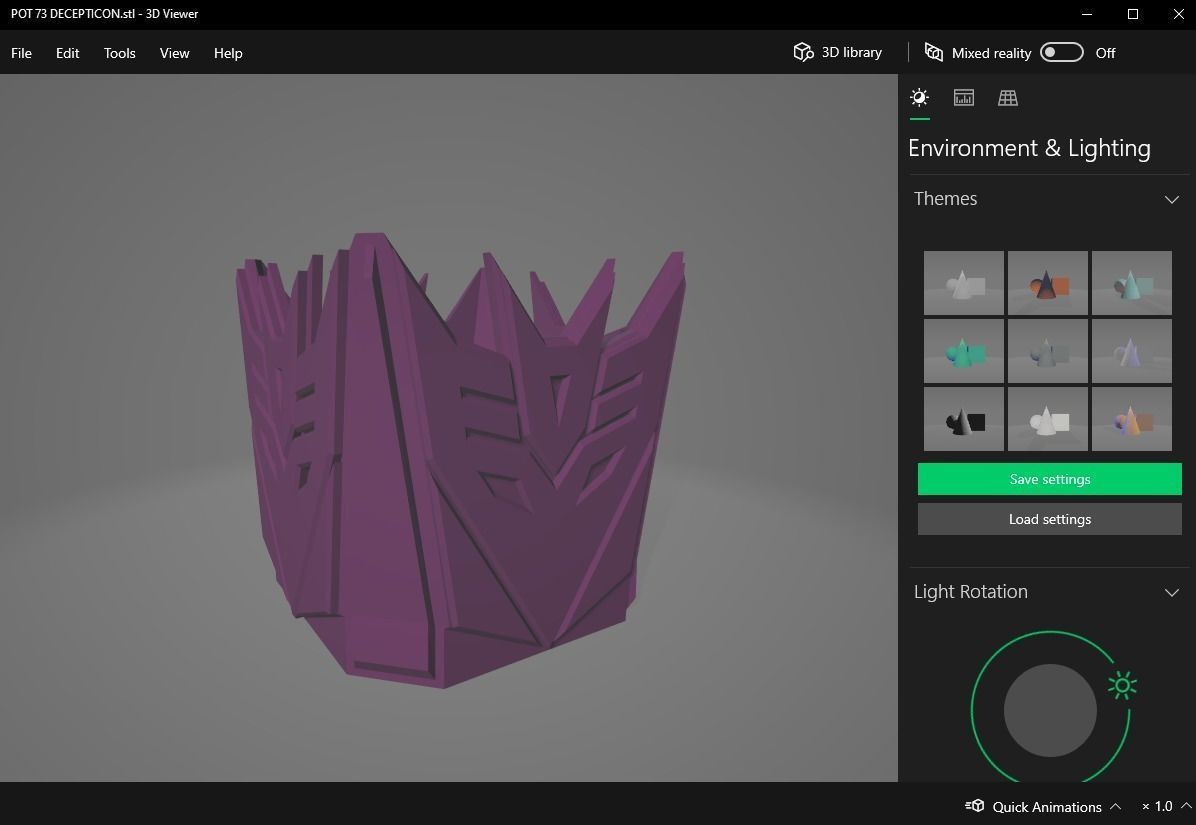The width and height of the screenshot is (1196, 825).
Task: Click the Load settings button
Action: (1050, 518)
